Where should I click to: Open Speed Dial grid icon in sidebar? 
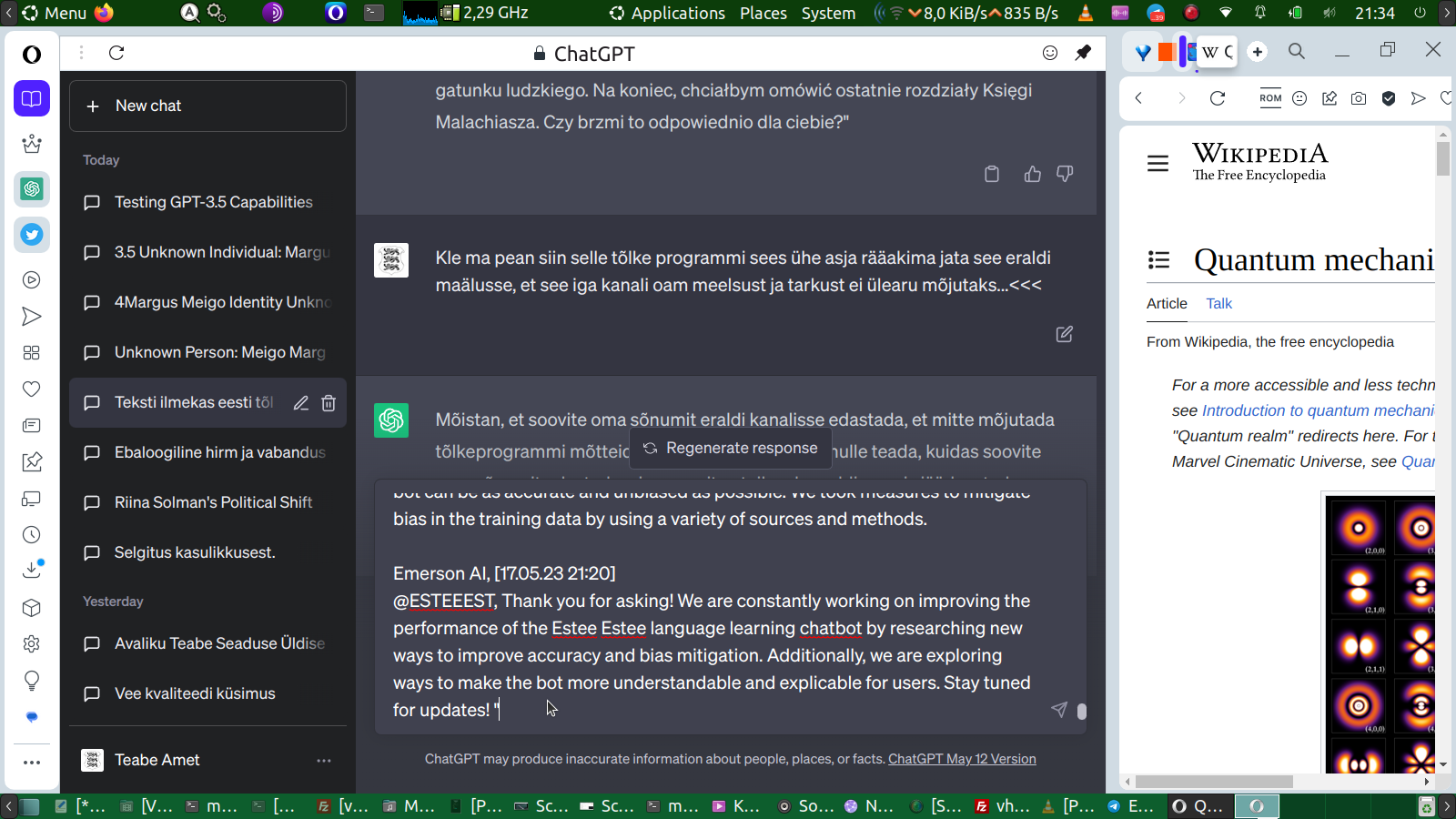click(32, 353)
